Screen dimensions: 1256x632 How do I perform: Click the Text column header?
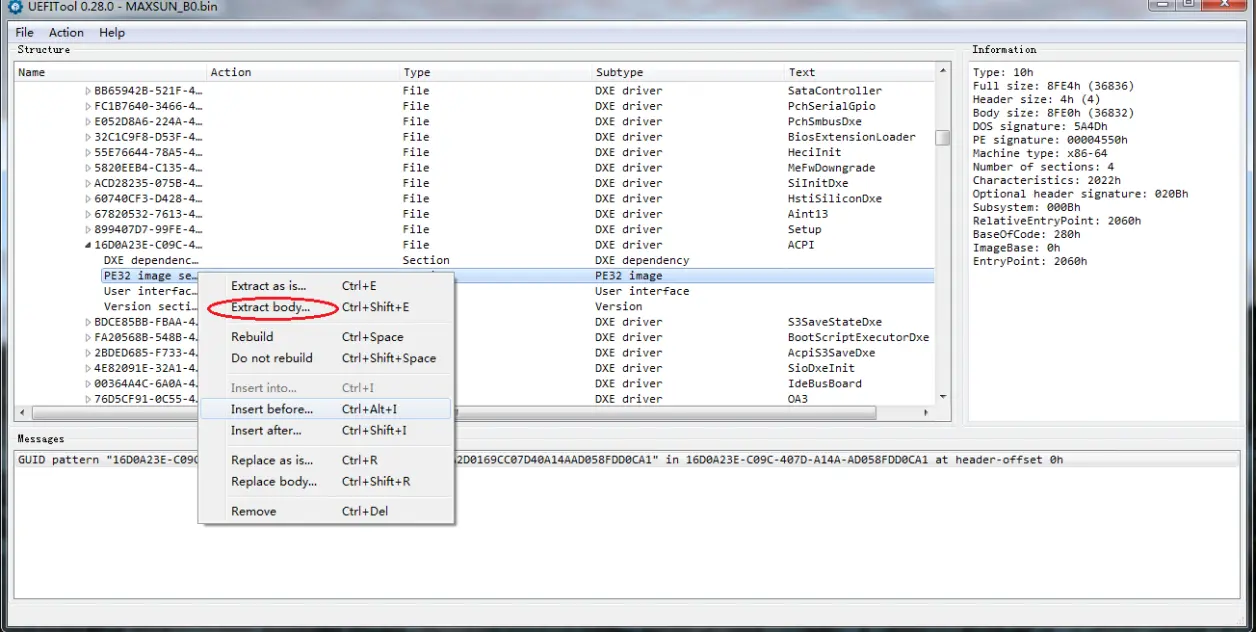[859, 72]
